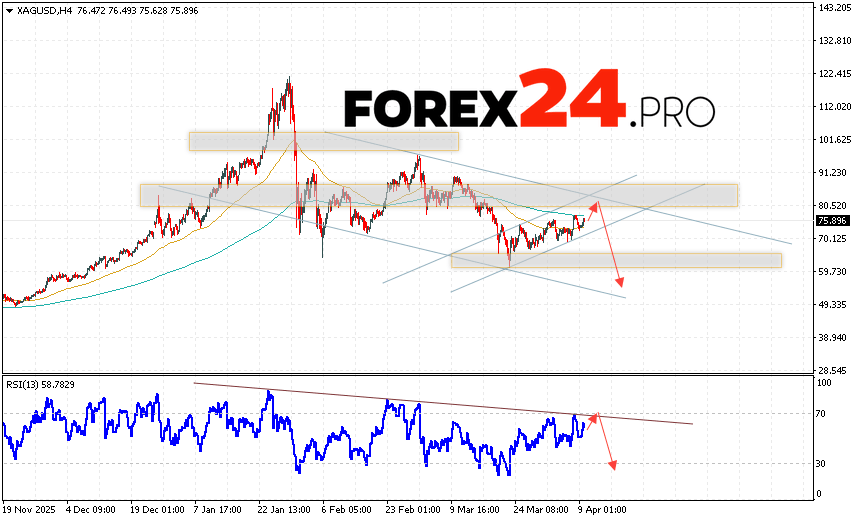This screenshot has height=521, width=854.
Task: Select the upper gray resistance zone near 101.625
Action: point(323,141)
